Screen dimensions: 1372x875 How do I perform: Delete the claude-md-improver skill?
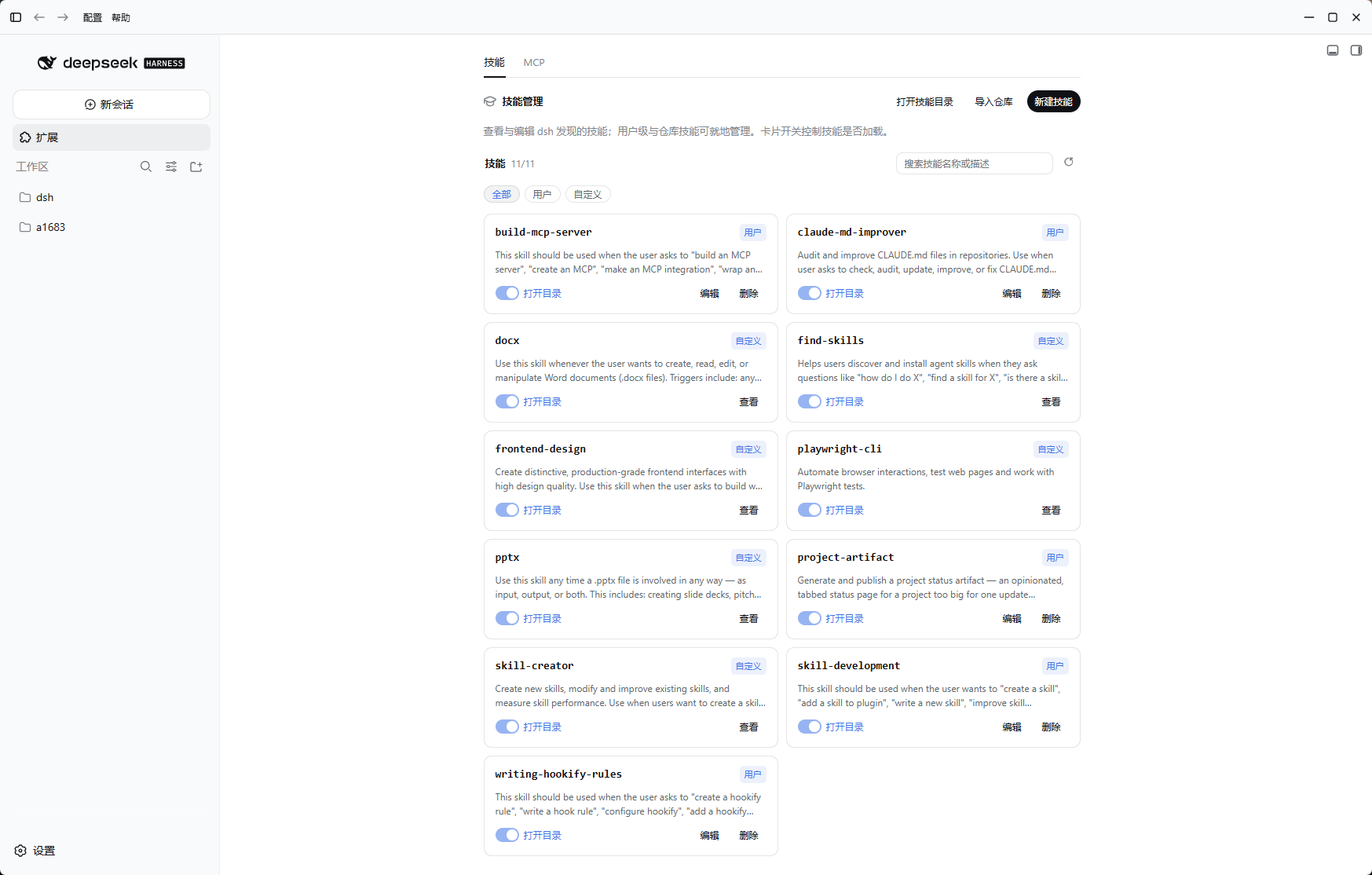[x=1052, y=293]
